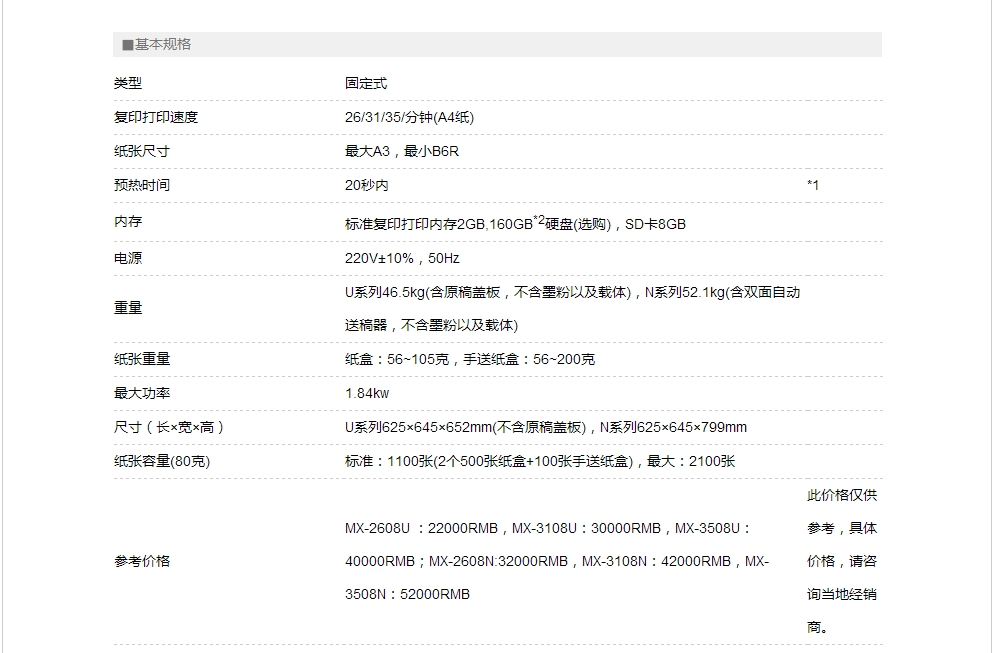
Task: Click the 最大A3，最小B6R paper size value
Action: click(402, 151)
